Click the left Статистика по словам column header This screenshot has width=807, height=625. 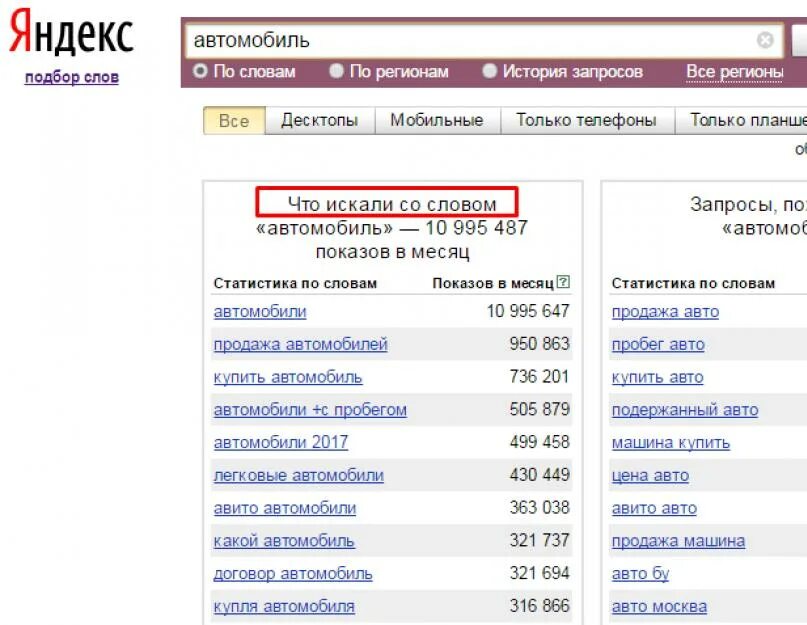(x=295, y=283)
